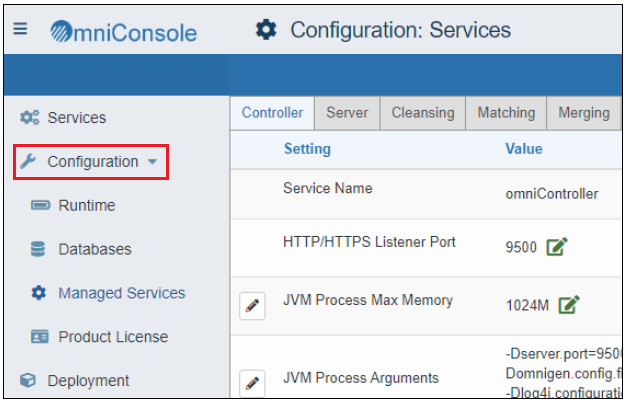
Task: Open the Matching tab
Action: coord(506,113)
